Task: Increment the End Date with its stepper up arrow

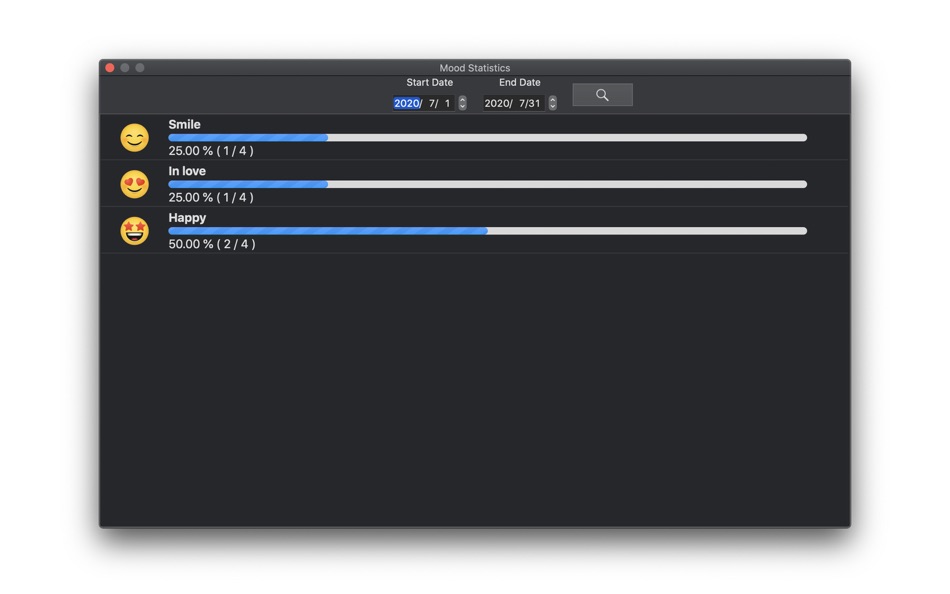Action: [553, 99]
